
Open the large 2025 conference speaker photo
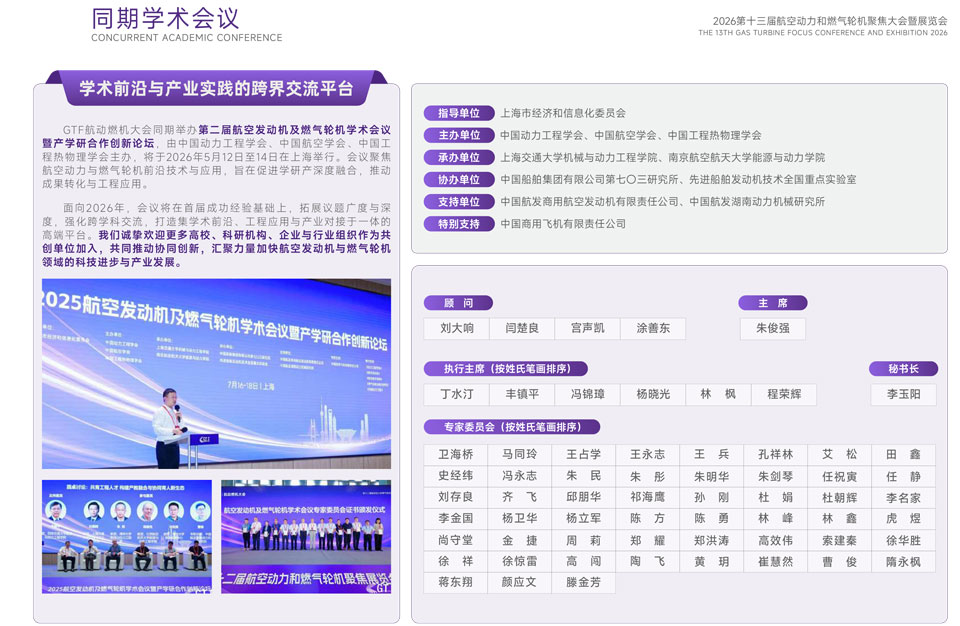[x=216, y=374]
